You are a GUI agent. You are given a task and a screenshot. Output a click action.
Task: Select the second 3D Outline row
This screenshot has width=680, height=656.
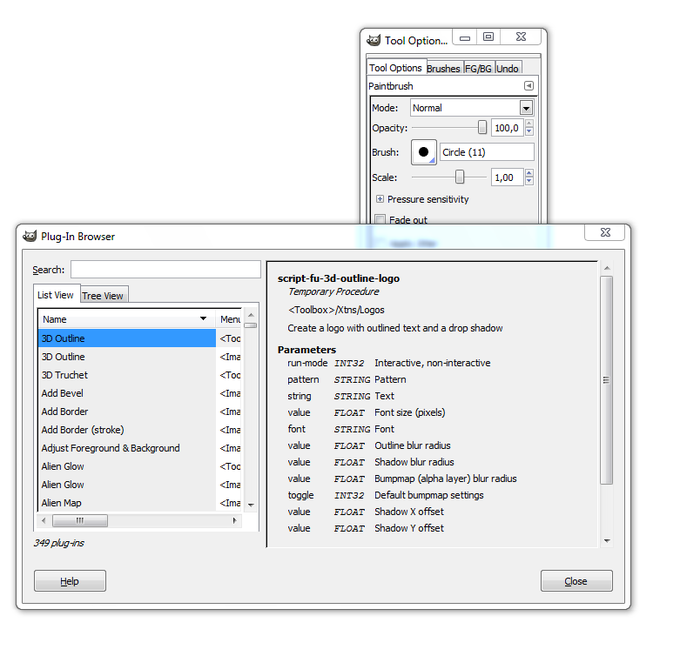140,356
